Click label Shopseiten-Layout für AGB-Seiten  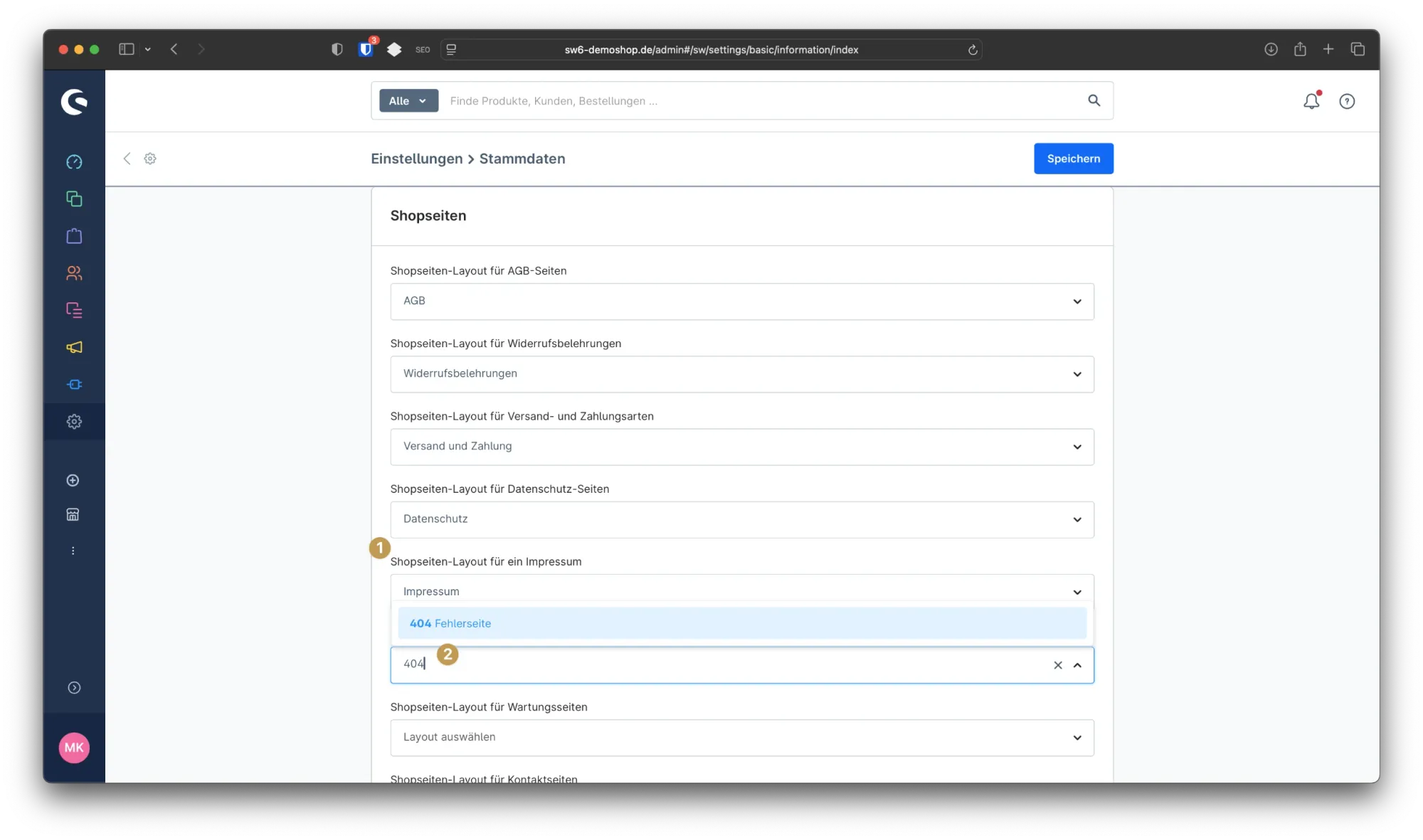tap(478, 271)
